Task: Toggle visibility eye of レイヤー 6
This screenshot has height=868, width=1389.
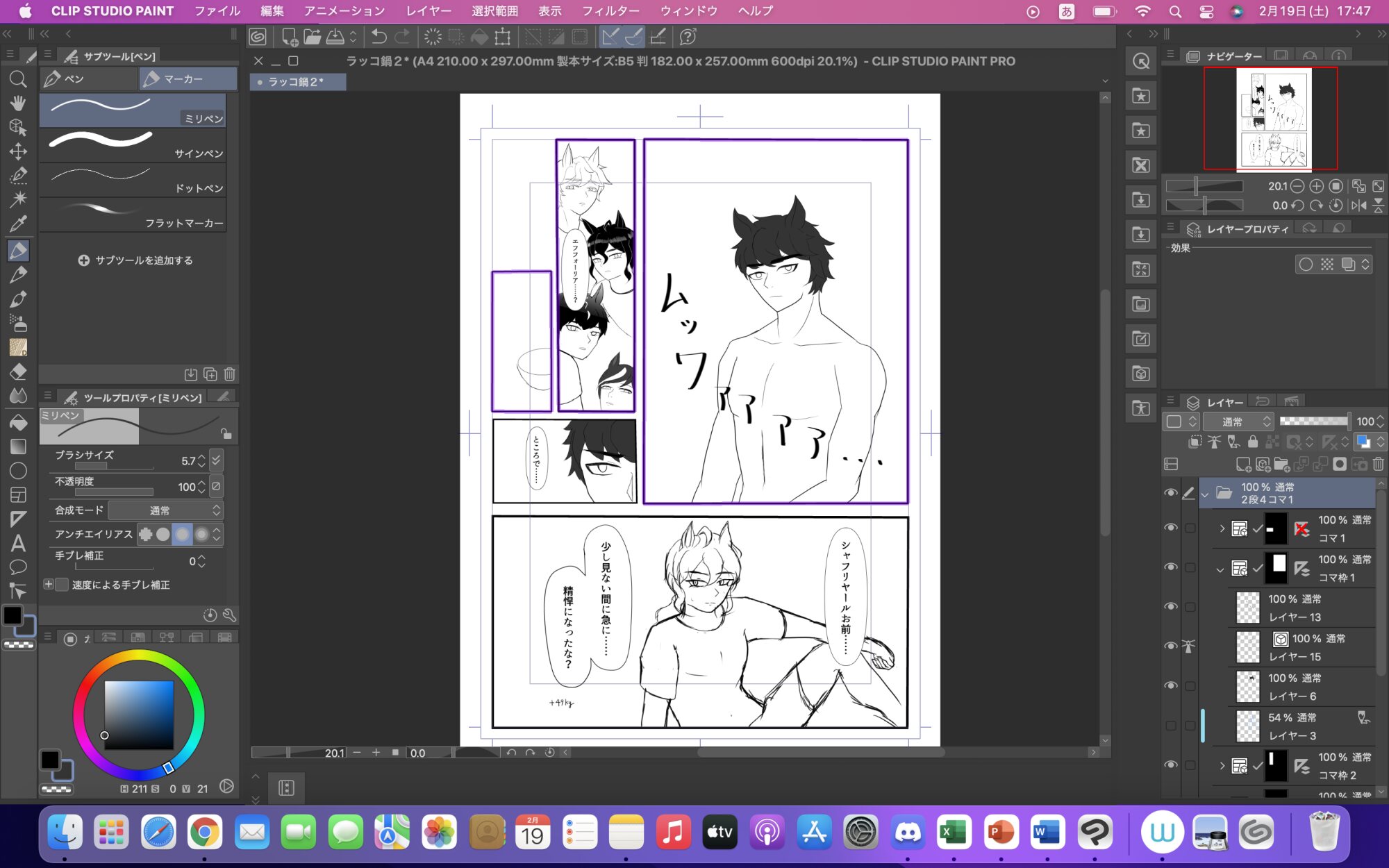Action: [x=1171, y=686]
